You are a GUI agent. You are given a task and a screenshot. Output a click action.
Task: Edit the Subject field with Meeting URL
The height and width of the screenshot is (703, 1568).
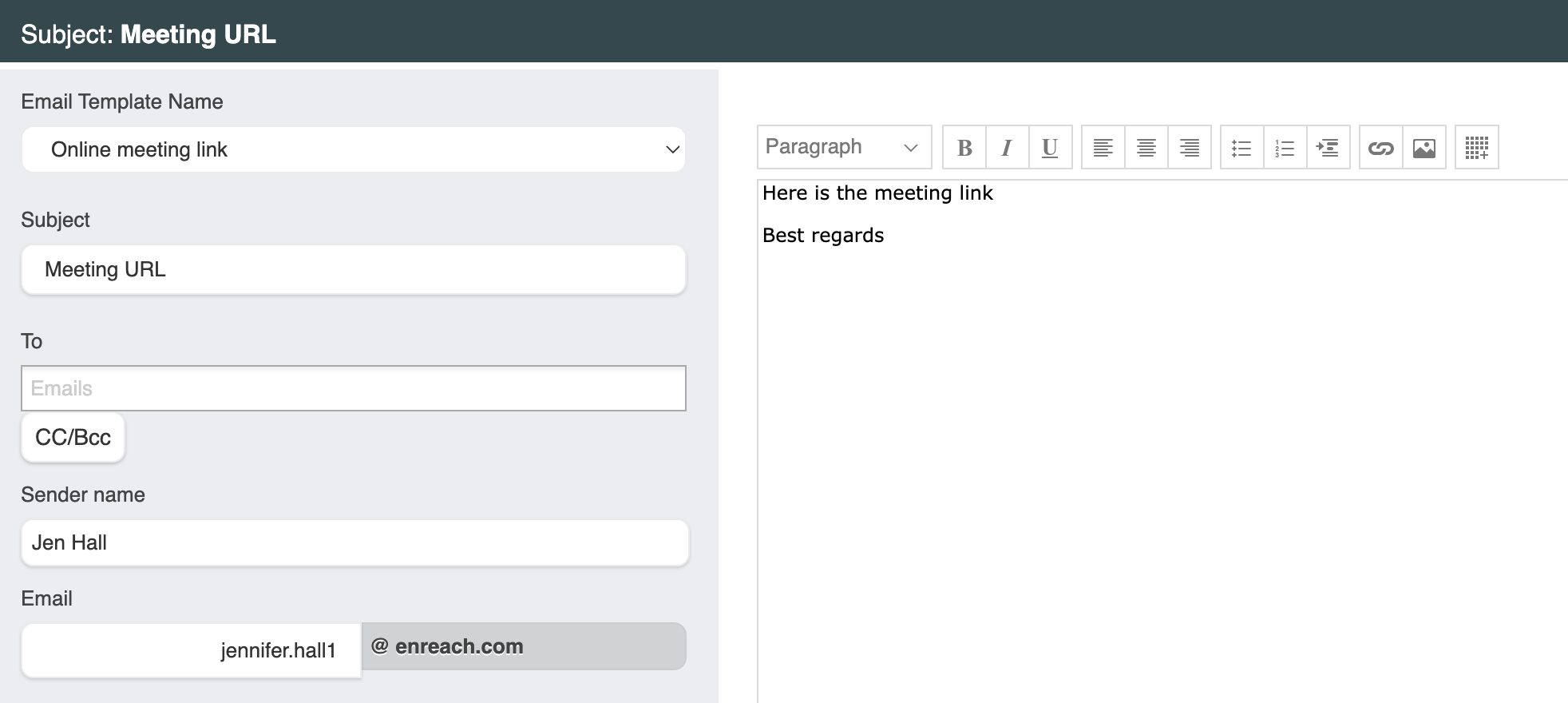click(353, 270)
